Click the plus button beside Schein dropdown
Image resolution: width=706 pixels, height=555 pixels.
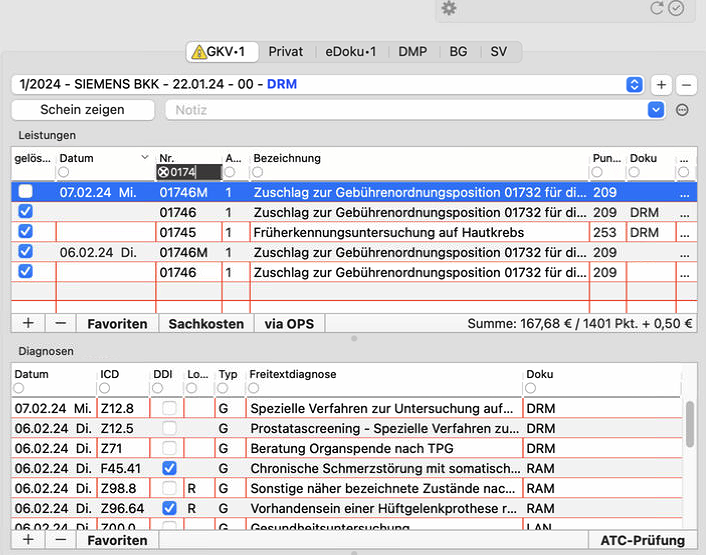point(661,85)
